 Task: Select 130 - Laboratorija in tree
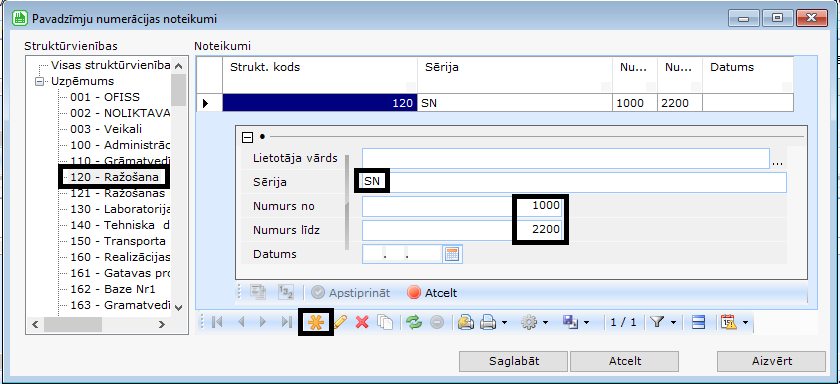pyautogui.click(x=120, y=209)
